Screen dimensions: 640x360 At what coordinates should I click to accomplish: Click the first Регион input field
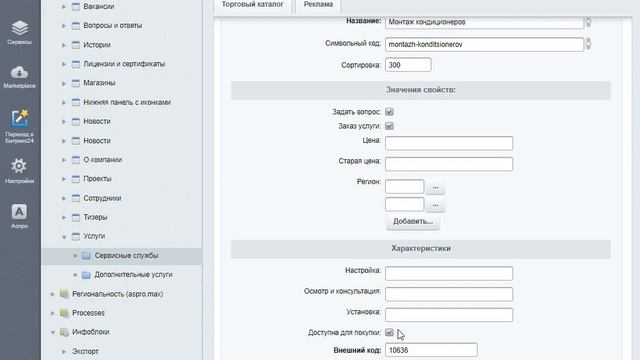pyautogui.click(x=404, y=187)
